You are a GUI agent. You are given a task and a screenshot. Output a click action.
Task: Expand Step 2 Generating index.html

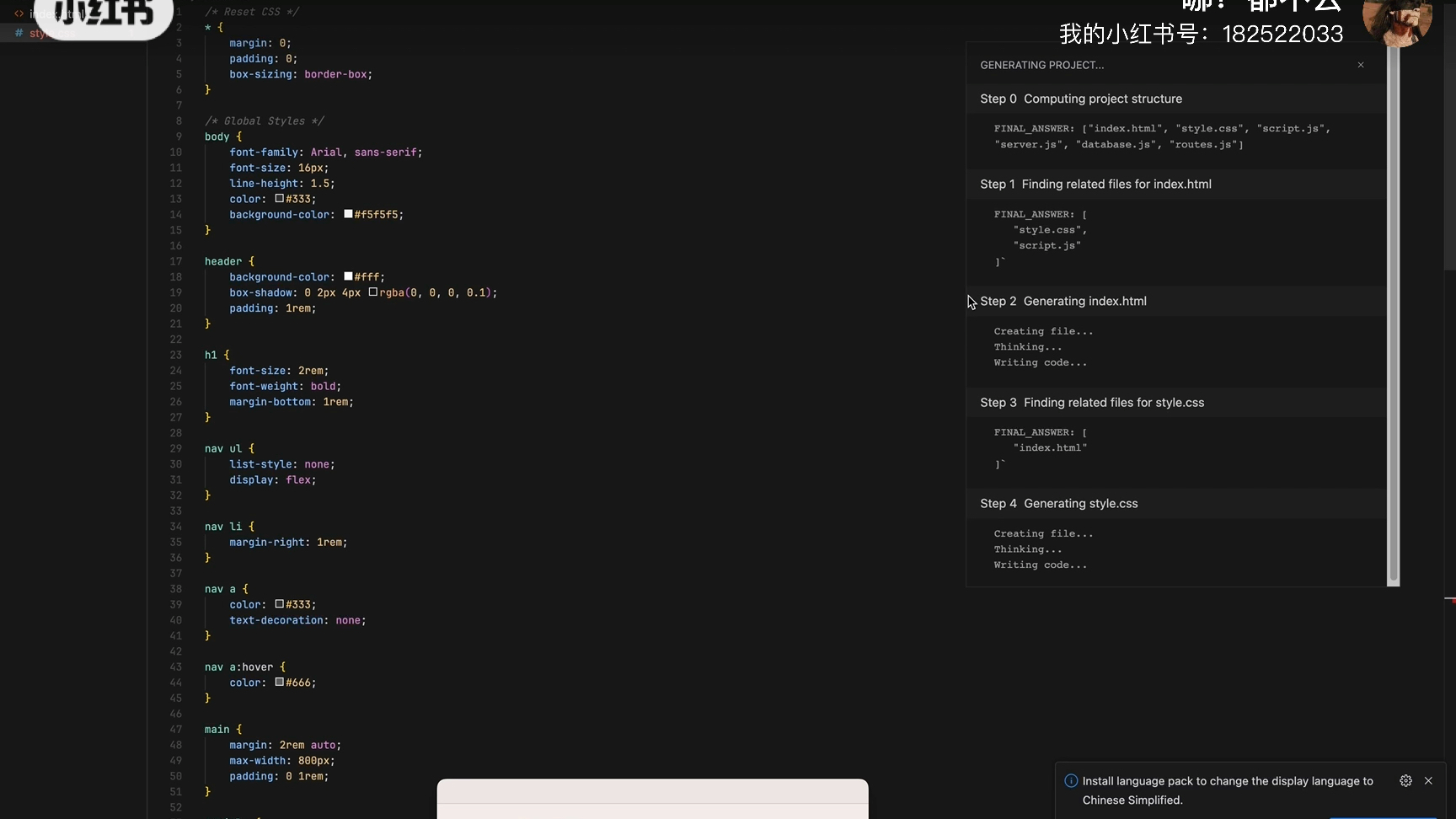pos(1063,301)
